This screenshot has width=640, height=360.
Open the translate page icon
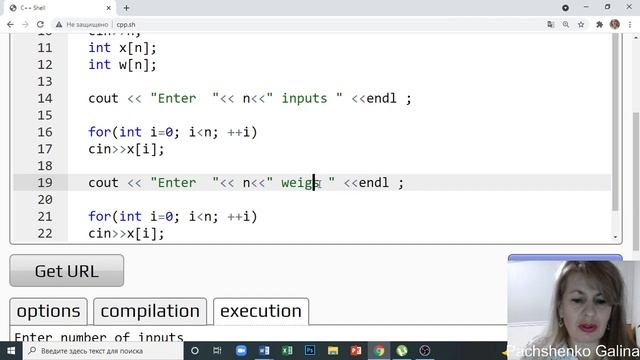point(551,24)
